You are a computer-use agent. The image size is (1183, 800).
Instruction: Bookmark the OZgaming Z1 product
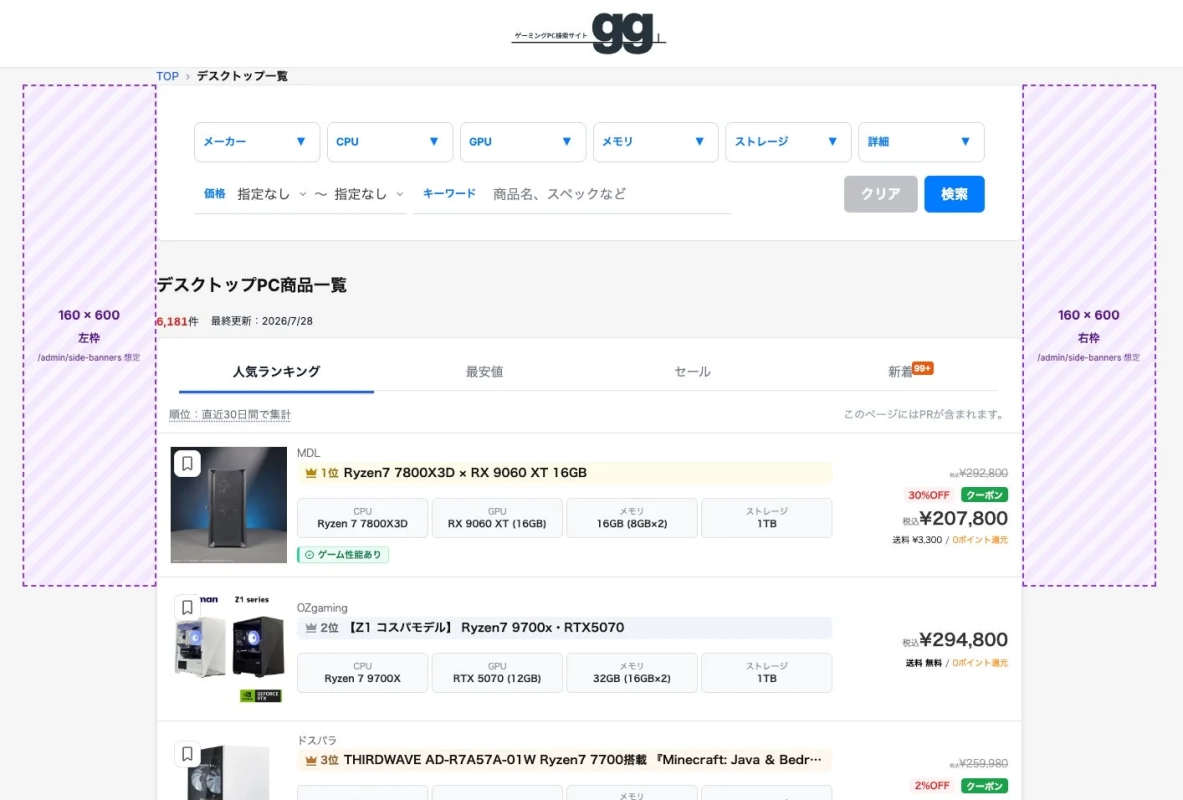tap(187, 607)
